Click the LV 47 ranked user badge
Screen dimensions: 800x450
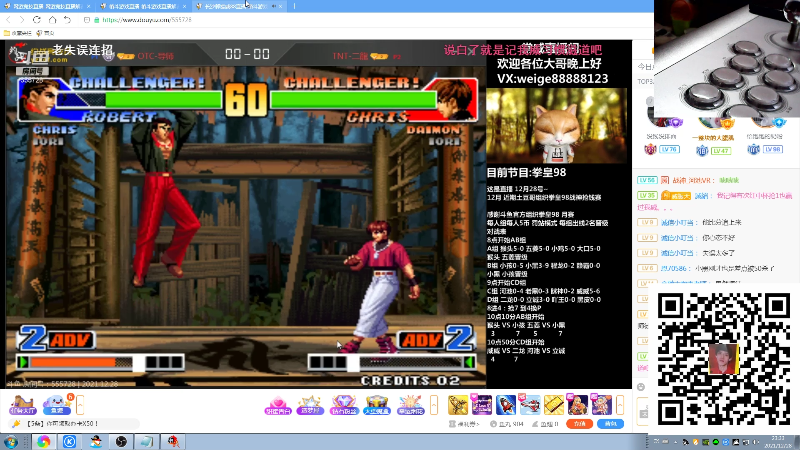721,151
